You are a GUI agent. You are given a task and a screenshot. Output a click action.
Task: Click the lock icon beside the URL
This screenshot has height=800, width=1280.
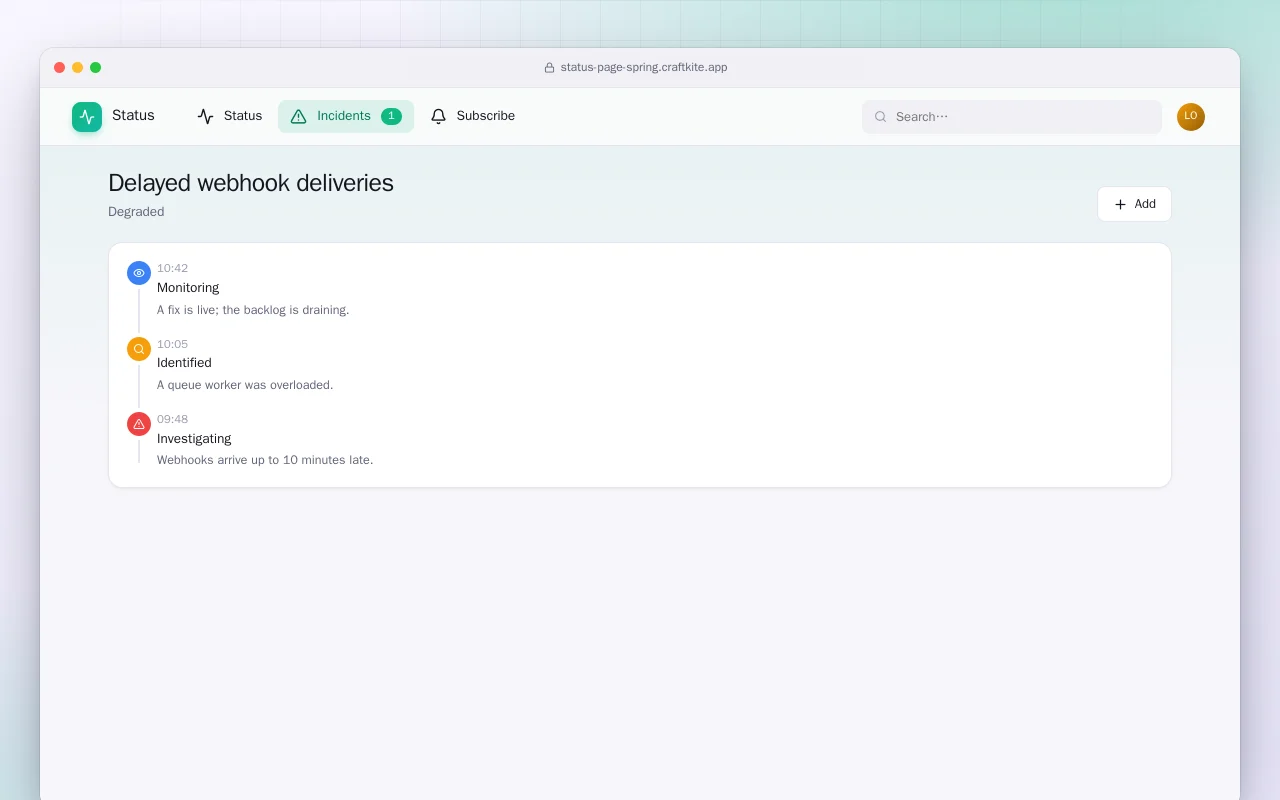pos(549,68)
